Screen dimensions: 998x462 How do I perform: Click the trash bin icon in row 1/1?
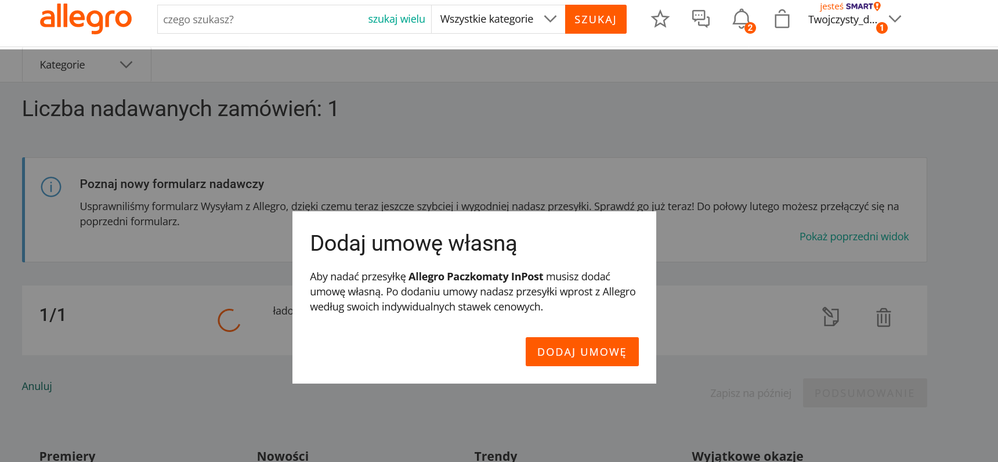pos(883,317)
